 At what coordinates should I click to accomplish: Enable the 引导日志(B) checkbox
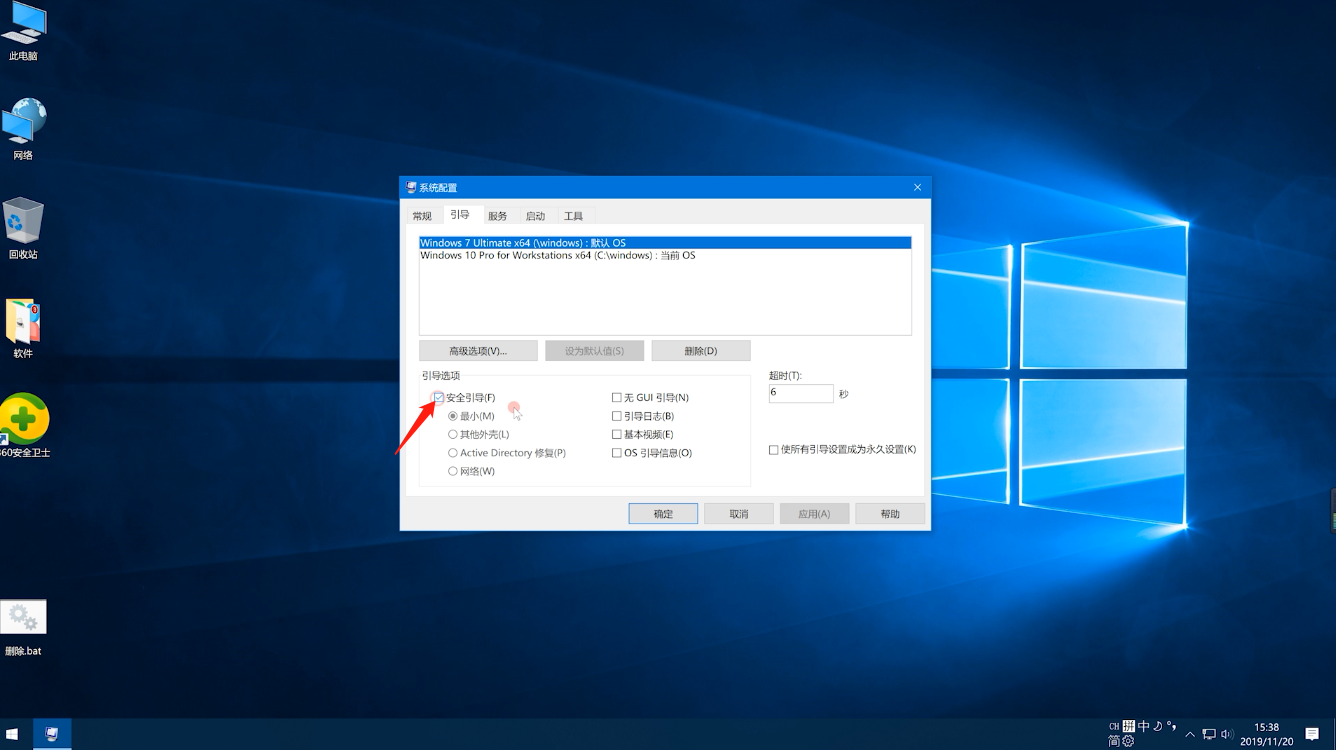coord(617,416)
